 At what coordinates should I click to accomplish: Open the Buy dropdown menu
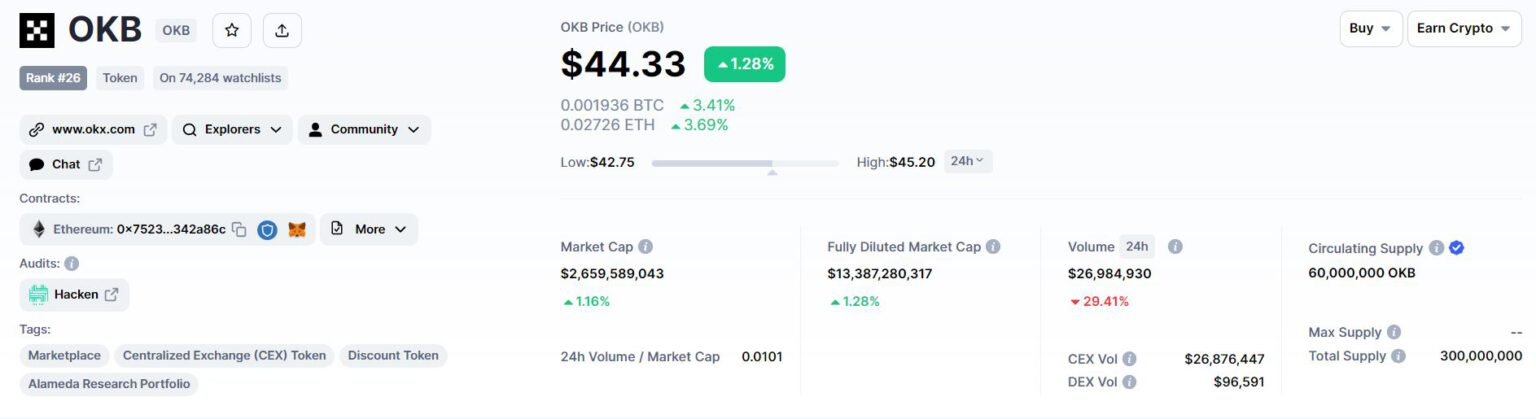pos(1370,29)
